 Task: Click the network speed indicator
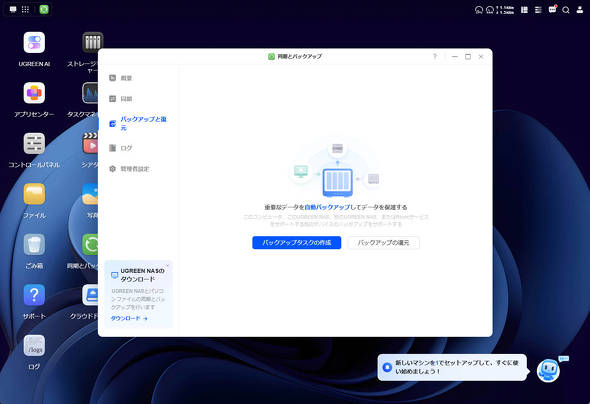coord(505,10)
